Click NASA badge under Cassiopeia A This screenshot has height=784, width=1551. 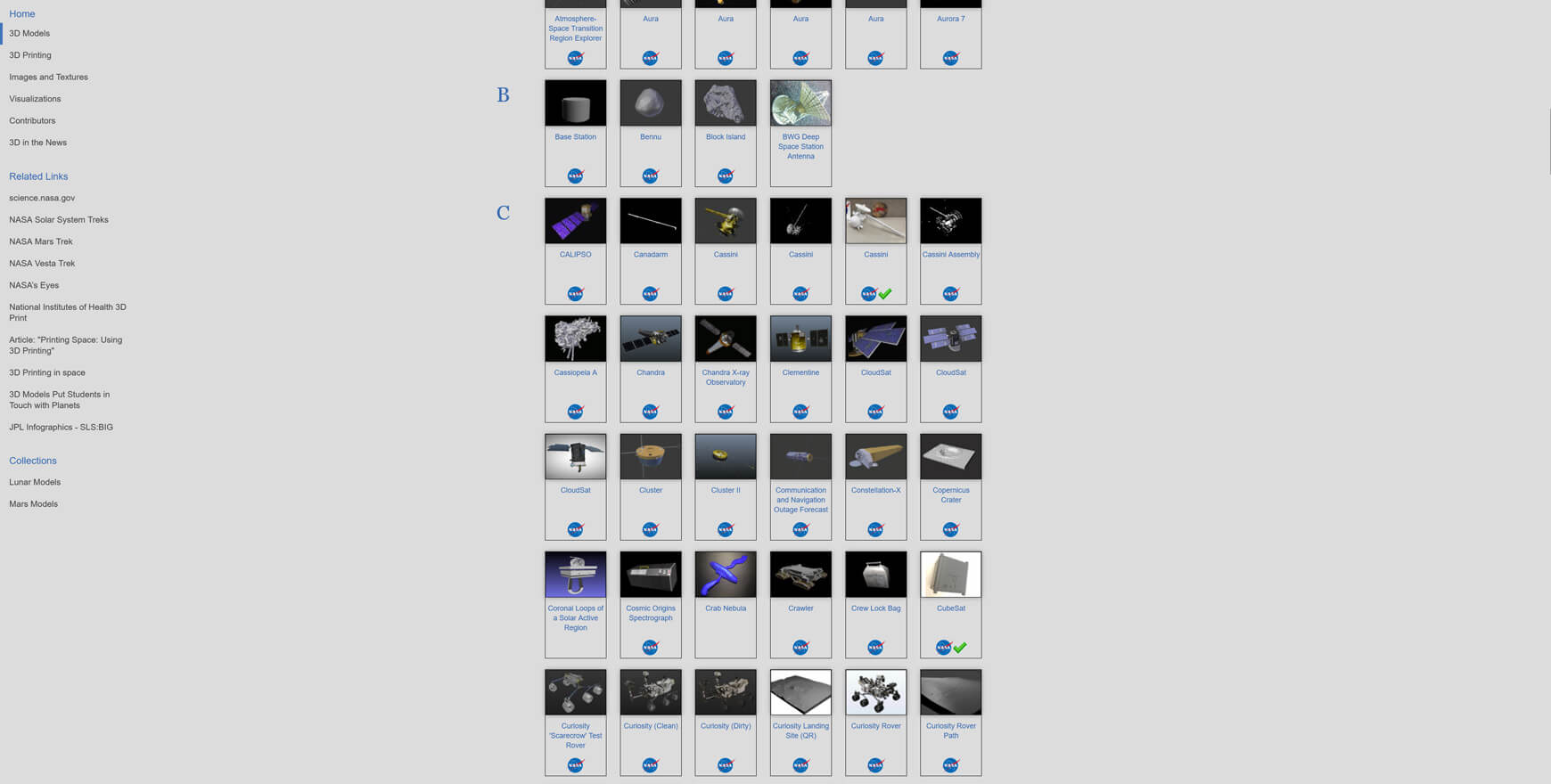click(x=576, y=411)
